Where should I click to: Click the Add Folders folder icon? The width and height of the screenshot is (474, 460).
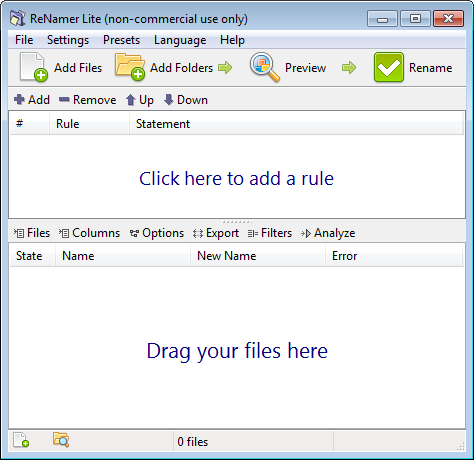click(x=130, y=67)
